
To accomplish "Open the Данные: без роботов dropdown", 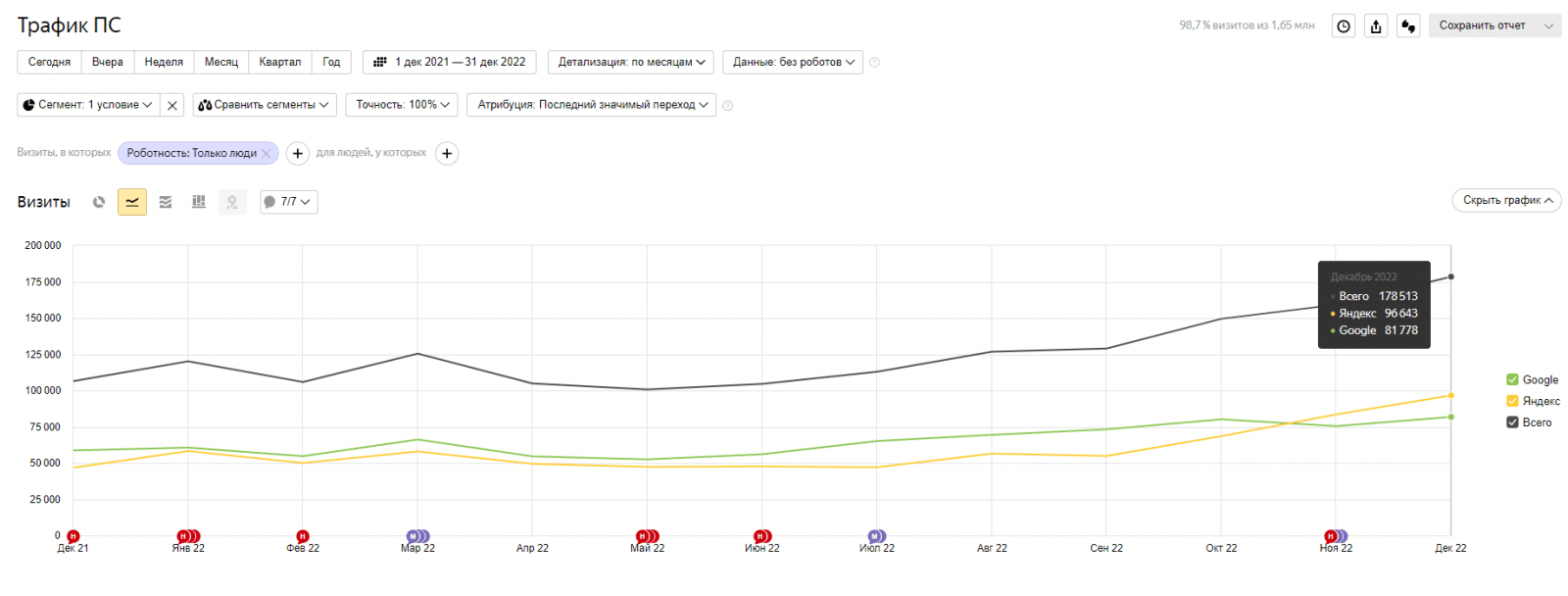I will (793, 62).
